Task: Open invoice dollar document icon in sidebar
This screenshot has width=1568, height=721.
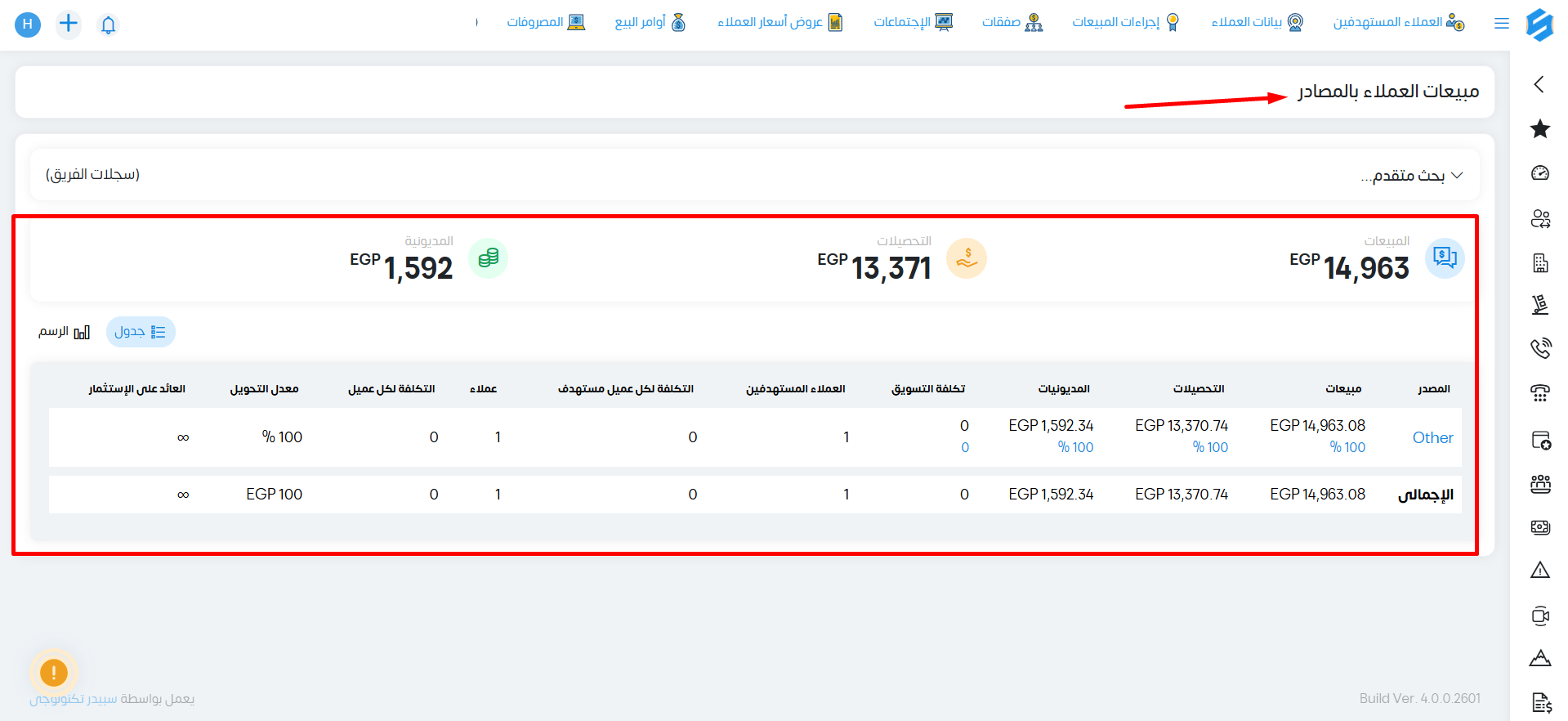Action: [x=1541, y=702]
